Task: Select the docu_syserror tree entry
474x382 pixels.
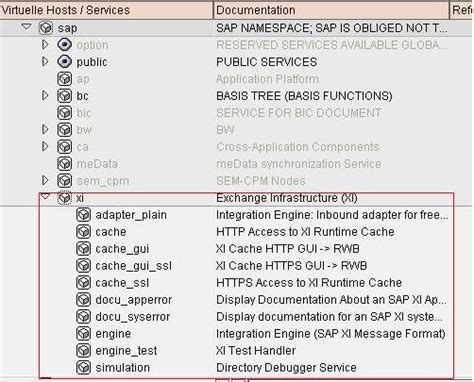Action: [133, 317]
